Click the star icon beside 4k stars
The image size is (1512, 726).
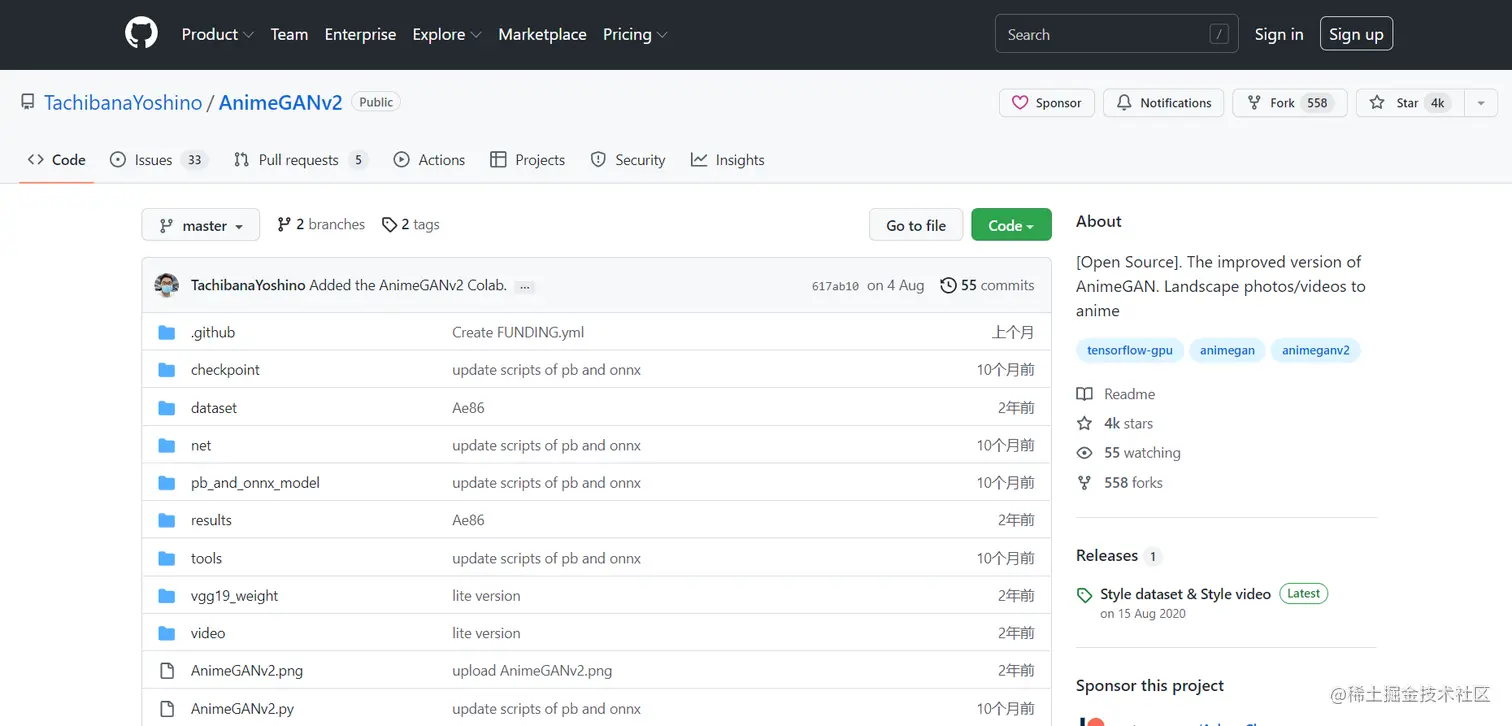(1084, 423)
